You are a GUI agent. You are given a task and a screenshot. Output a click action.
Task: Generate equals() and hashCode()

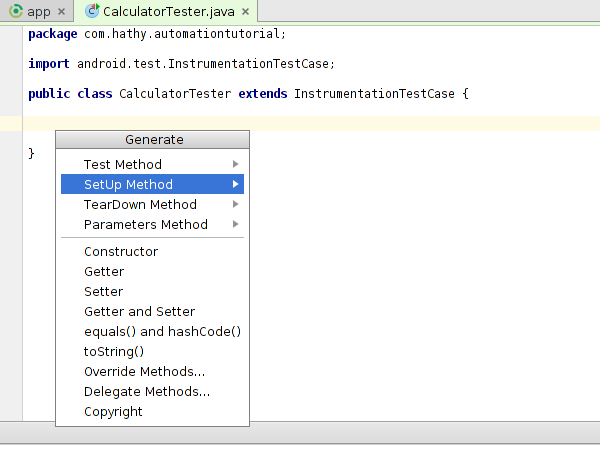click(x=162, y=331)
